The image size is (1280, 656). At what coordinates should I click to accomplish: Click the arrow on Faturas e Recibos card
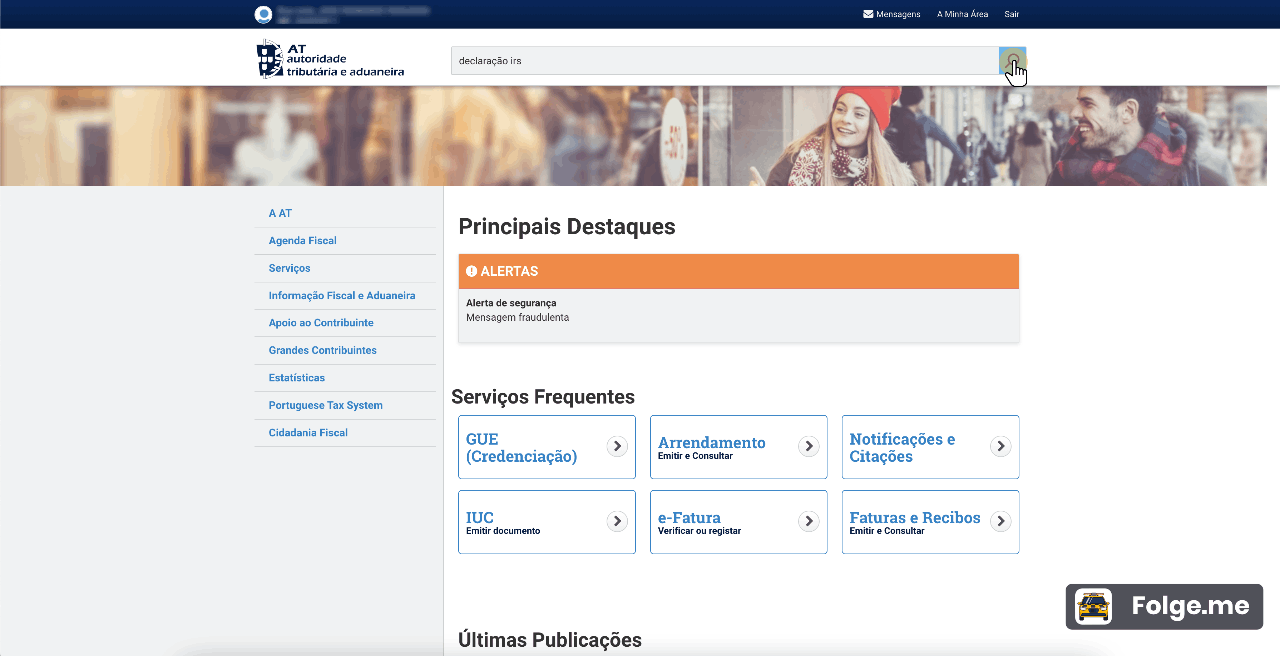(1000, 521)
